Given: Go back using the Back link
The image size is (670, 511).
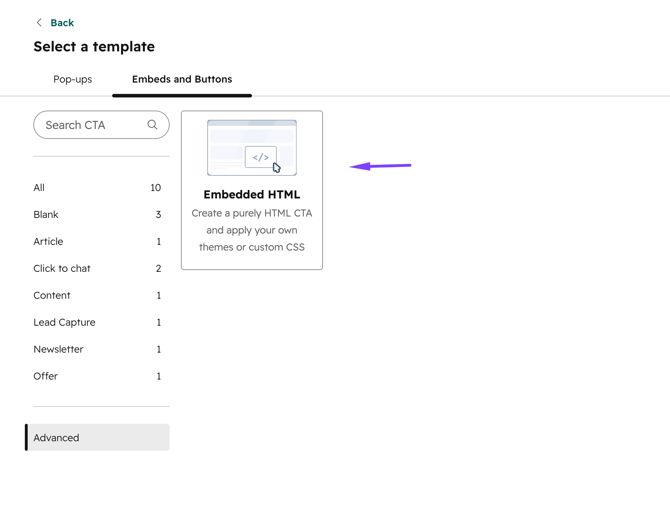Looking at the screenshot, I should [62, 23].
